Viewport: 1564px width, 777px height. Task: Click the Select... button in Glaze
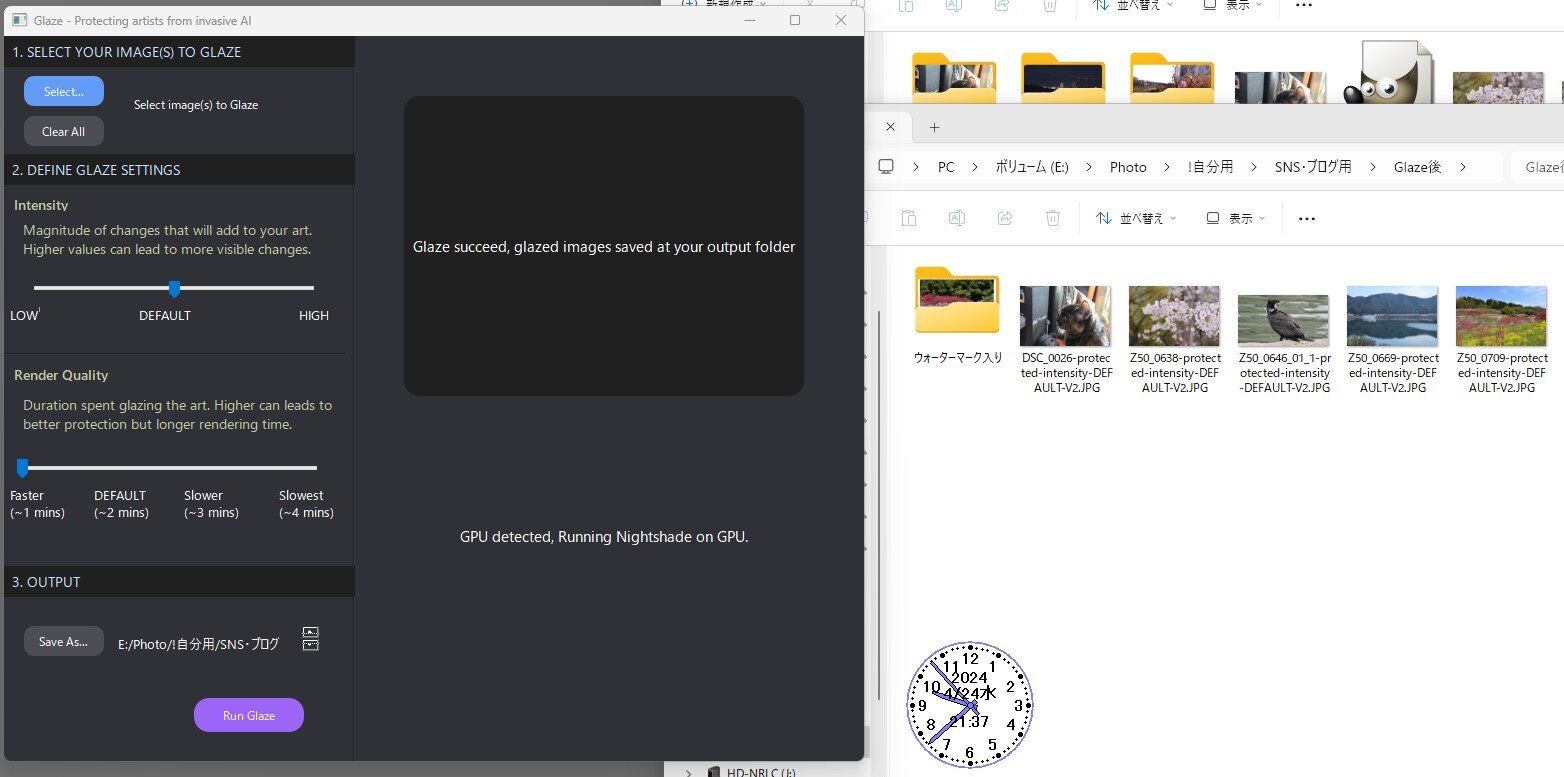(64, 91)
